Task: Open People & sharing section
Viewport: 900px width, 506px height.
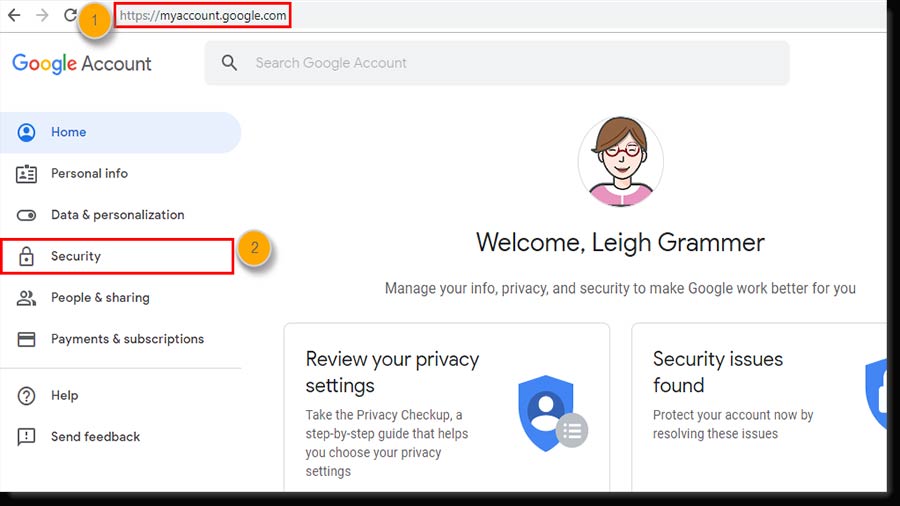Action: pyautogui.click(x=120, y=298)
